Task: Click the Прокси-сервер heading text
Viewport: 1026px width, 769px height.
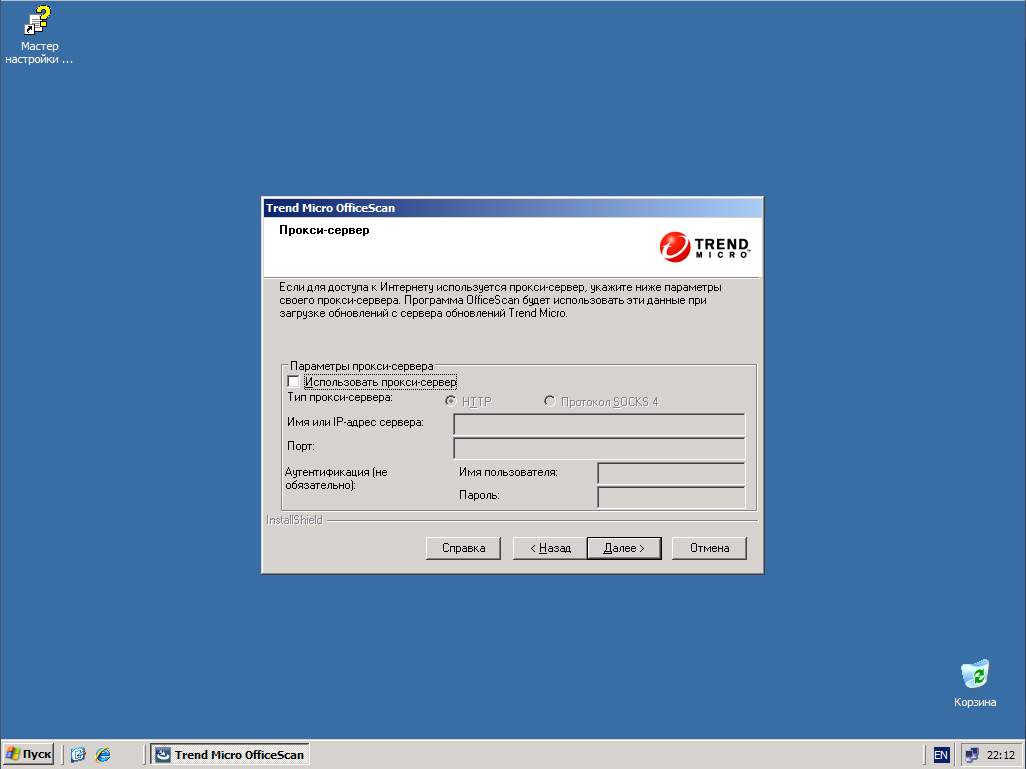Action: click(x=324, y=230)
